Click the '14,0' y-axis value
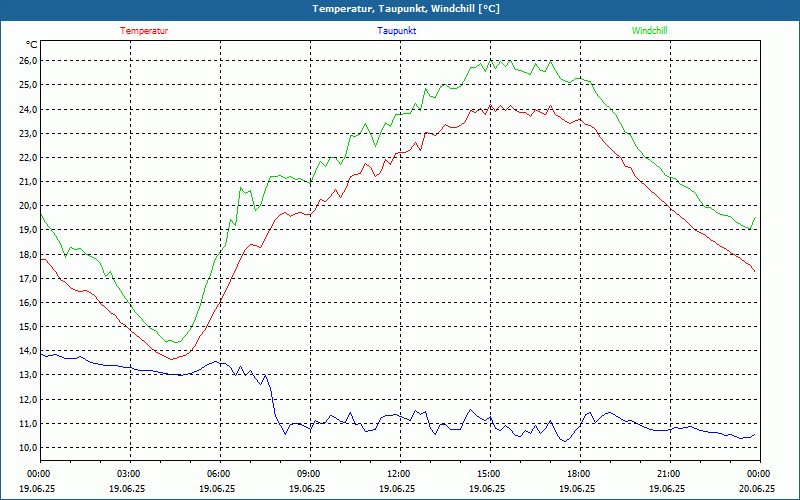 (x=28, y=351)
